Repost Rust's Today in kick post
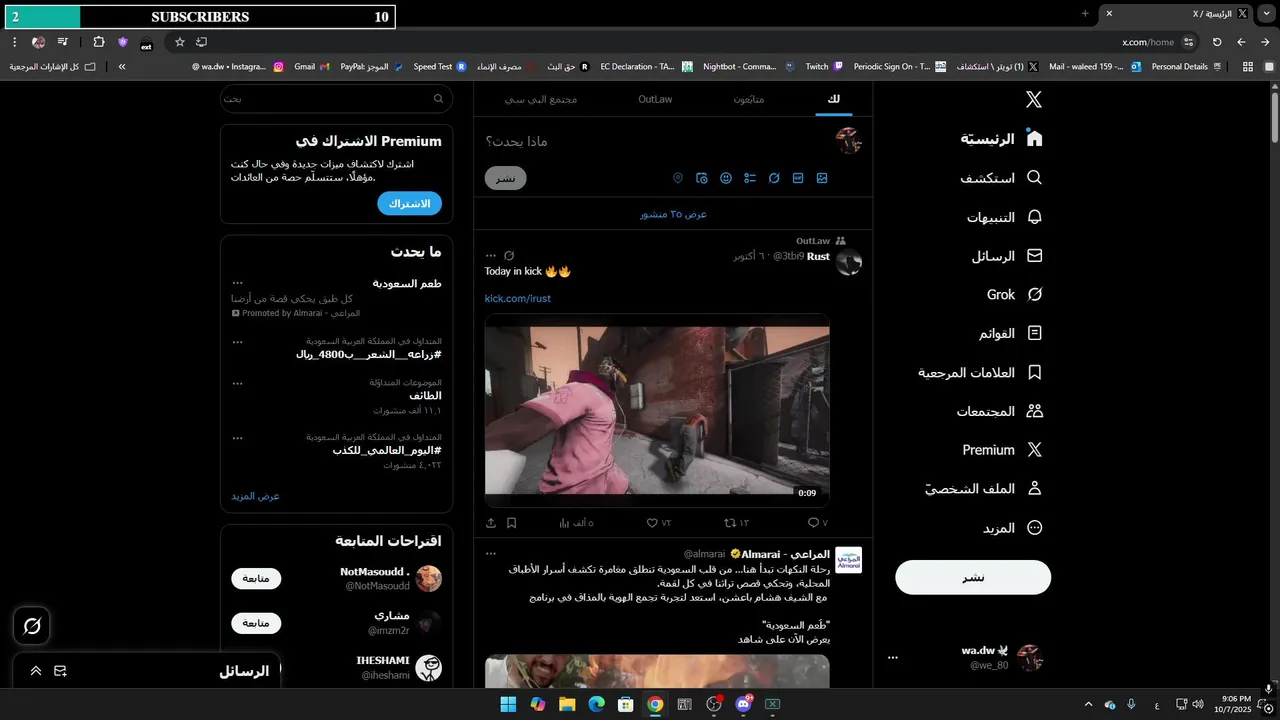1280x720 pixels. [x=736, y=522]
